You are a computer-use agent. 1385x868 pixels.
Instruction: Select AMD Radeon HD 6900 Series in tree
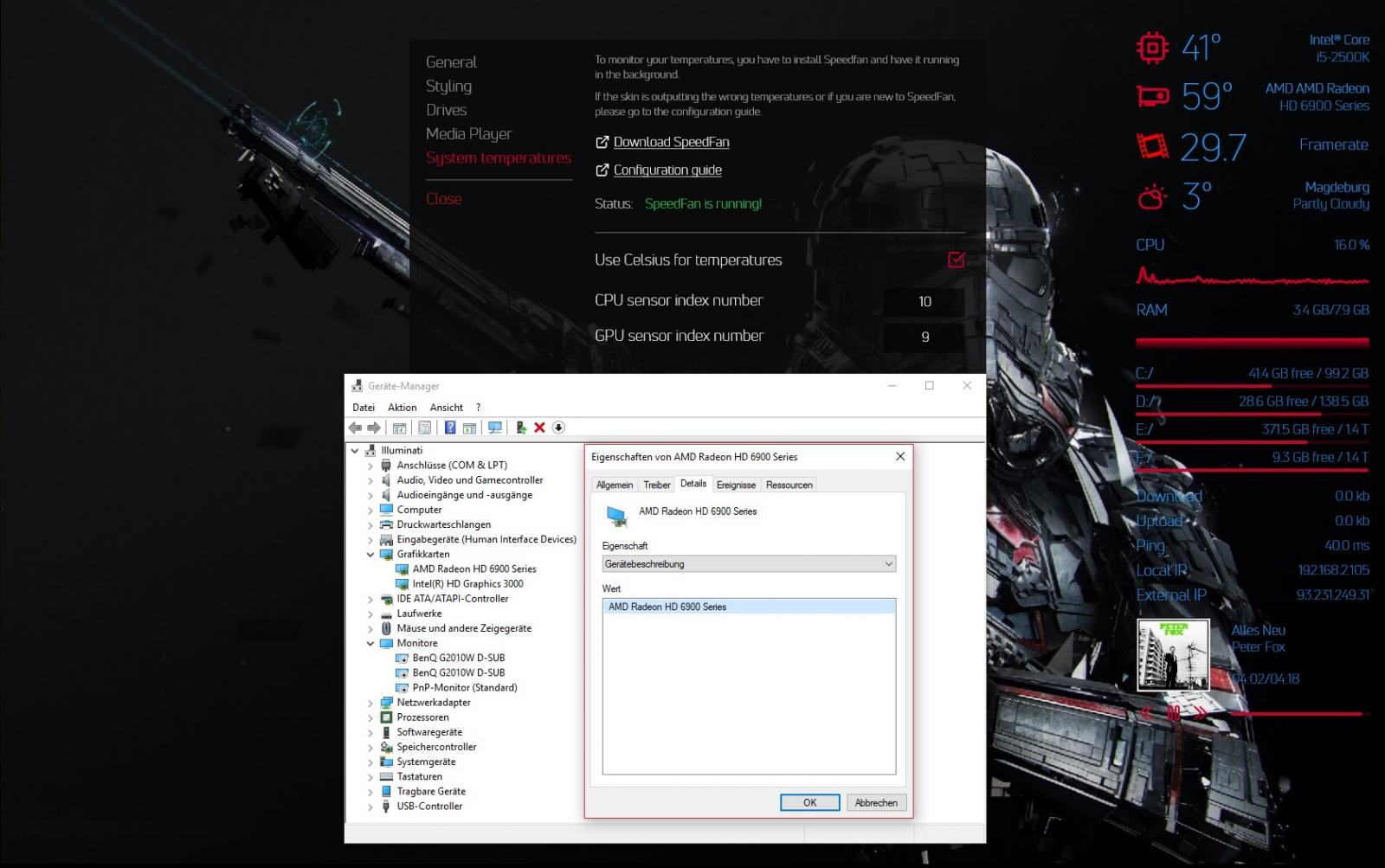[474, 569]
